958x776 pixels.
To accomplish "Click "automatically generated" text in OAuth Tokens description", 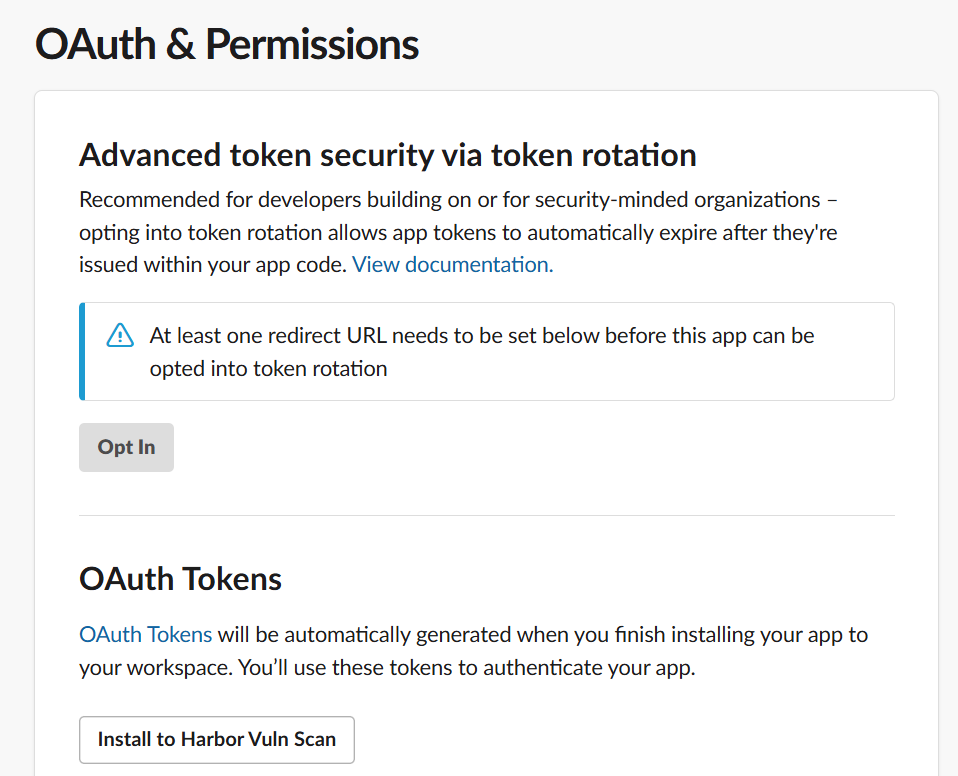I will (x=398, y=634).
